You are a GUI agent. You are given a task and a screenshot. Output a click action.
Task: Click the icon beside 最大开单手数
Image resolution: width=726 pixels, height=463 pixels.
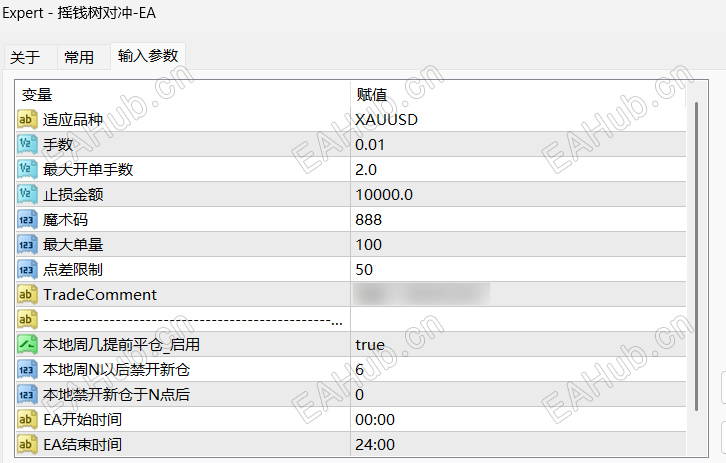click(27, 169)
